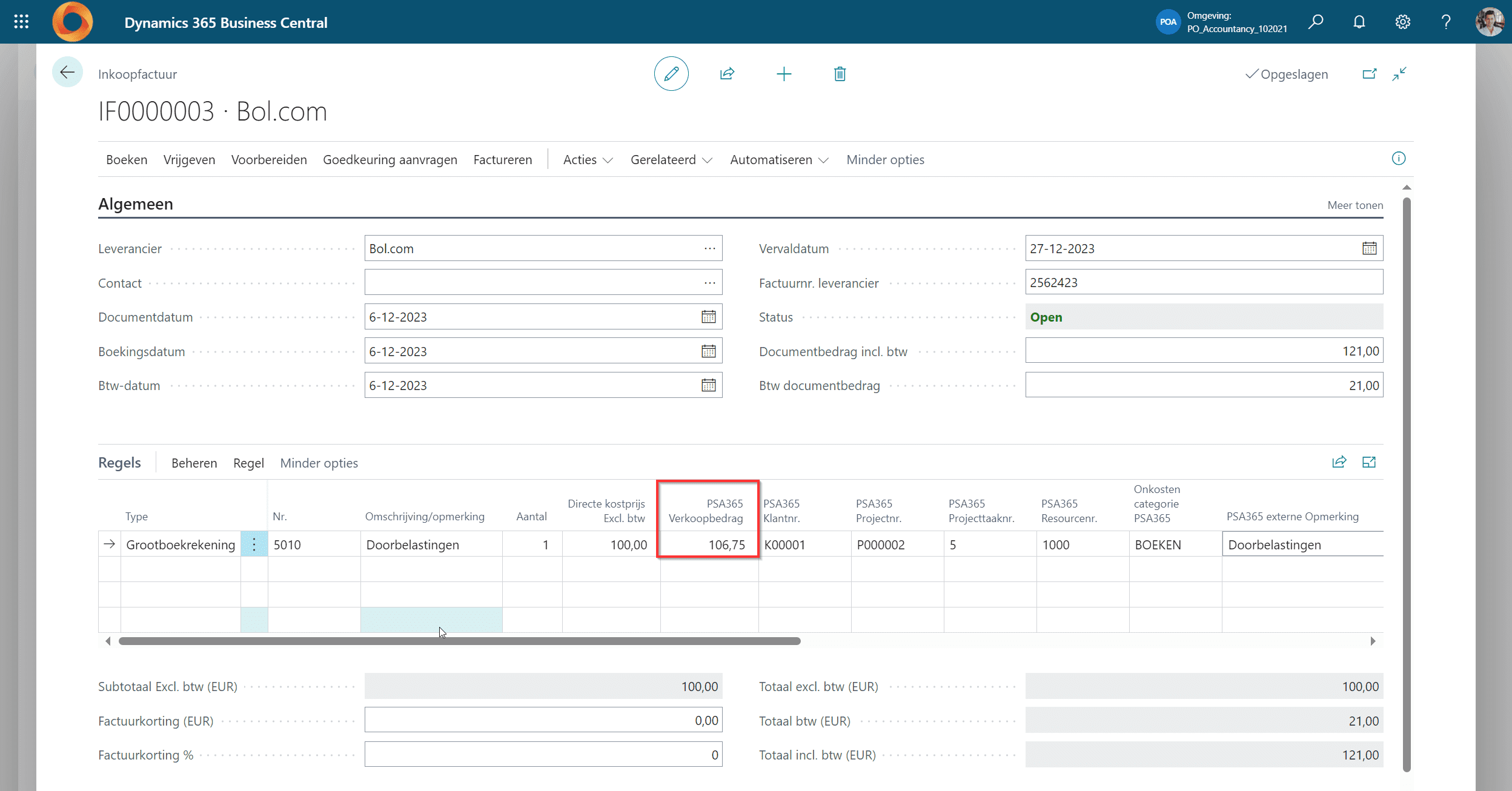Open Contact lookup ellipsis
The width and height of the screenshot is (1512, 791).
click(x=709, y=283)
